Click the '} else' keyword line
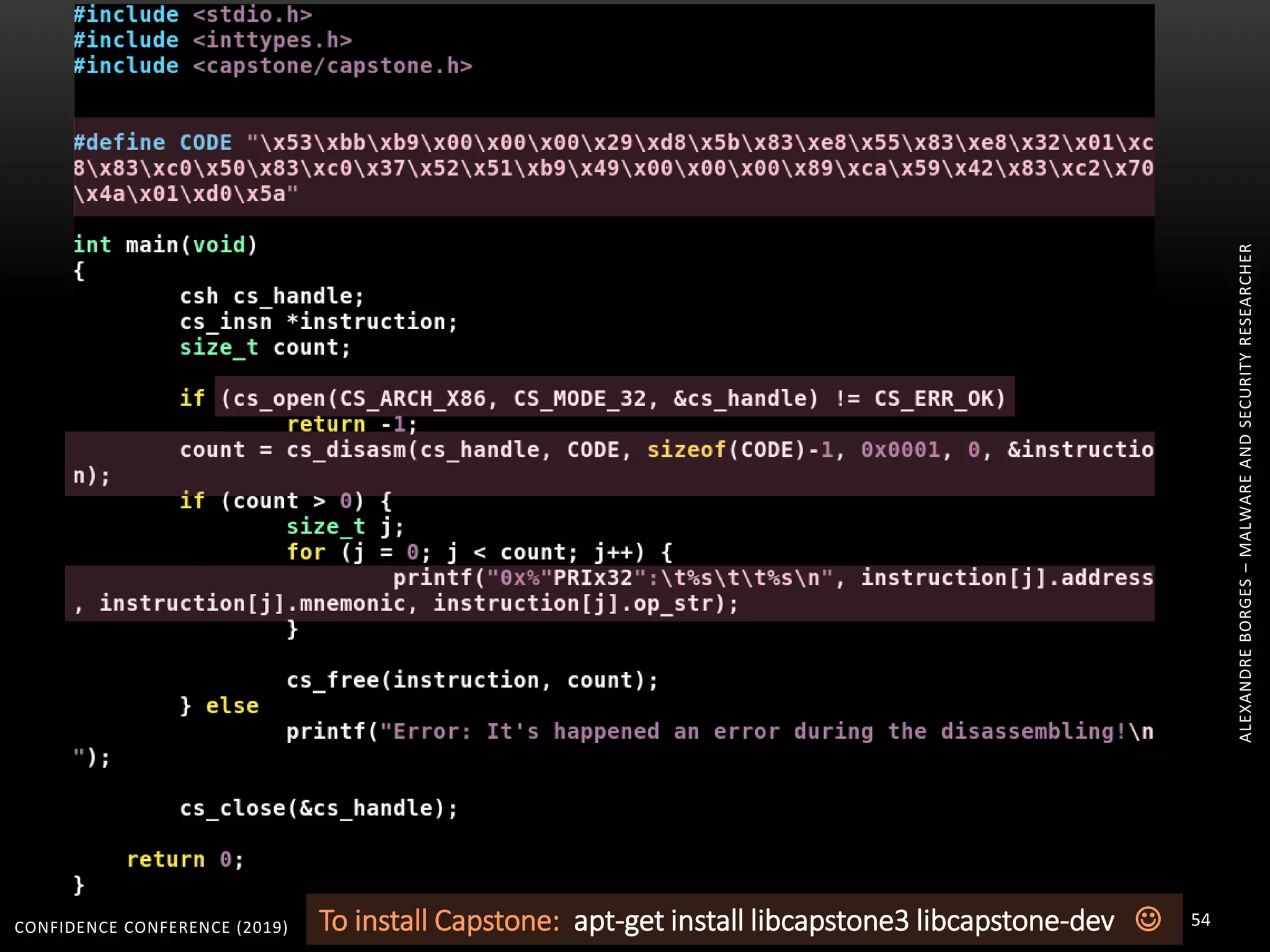 [x=220, y=706]
